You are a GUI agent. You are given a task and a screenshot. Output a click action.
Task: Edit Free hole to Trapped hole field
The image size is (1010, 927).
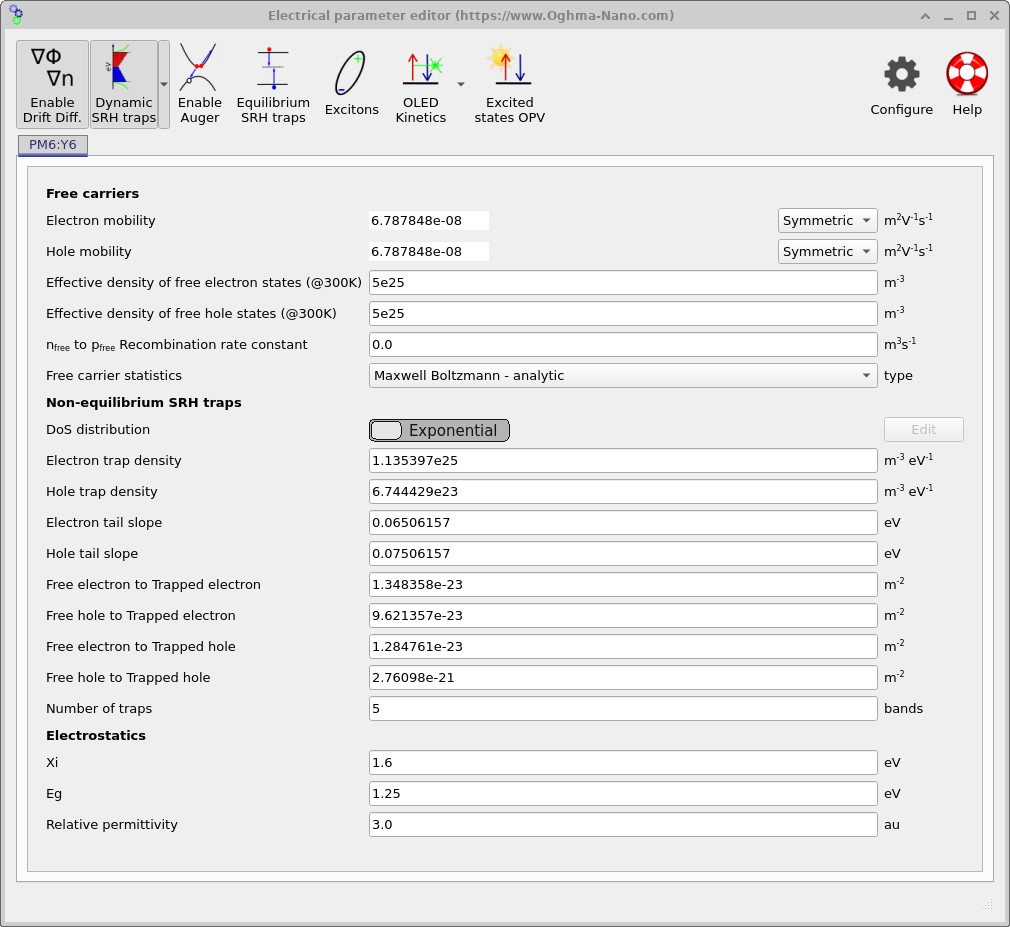pos(623,677)
